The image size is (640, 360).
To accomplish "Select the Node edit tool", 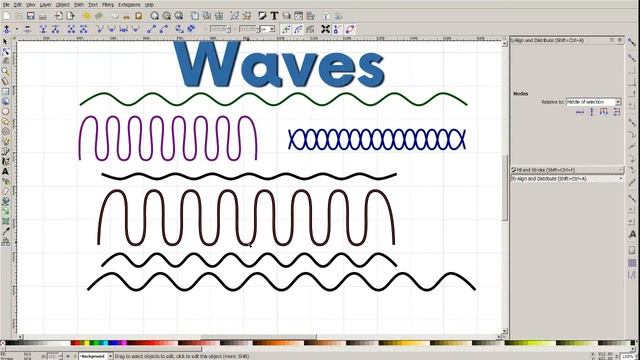I will click(5, 52).
